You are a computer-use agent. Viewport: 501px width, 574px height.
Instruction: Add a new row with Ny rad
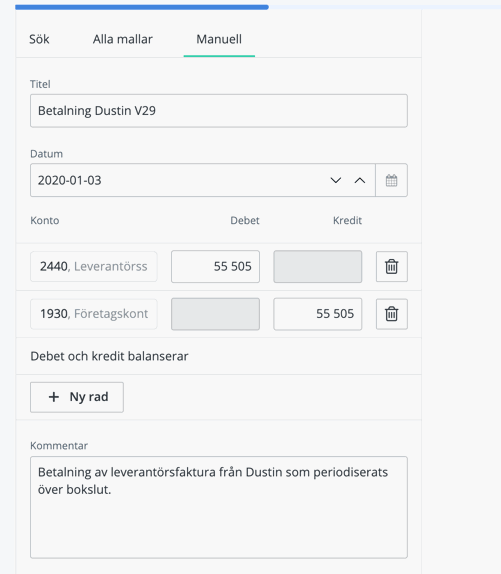tap(77, 397)
